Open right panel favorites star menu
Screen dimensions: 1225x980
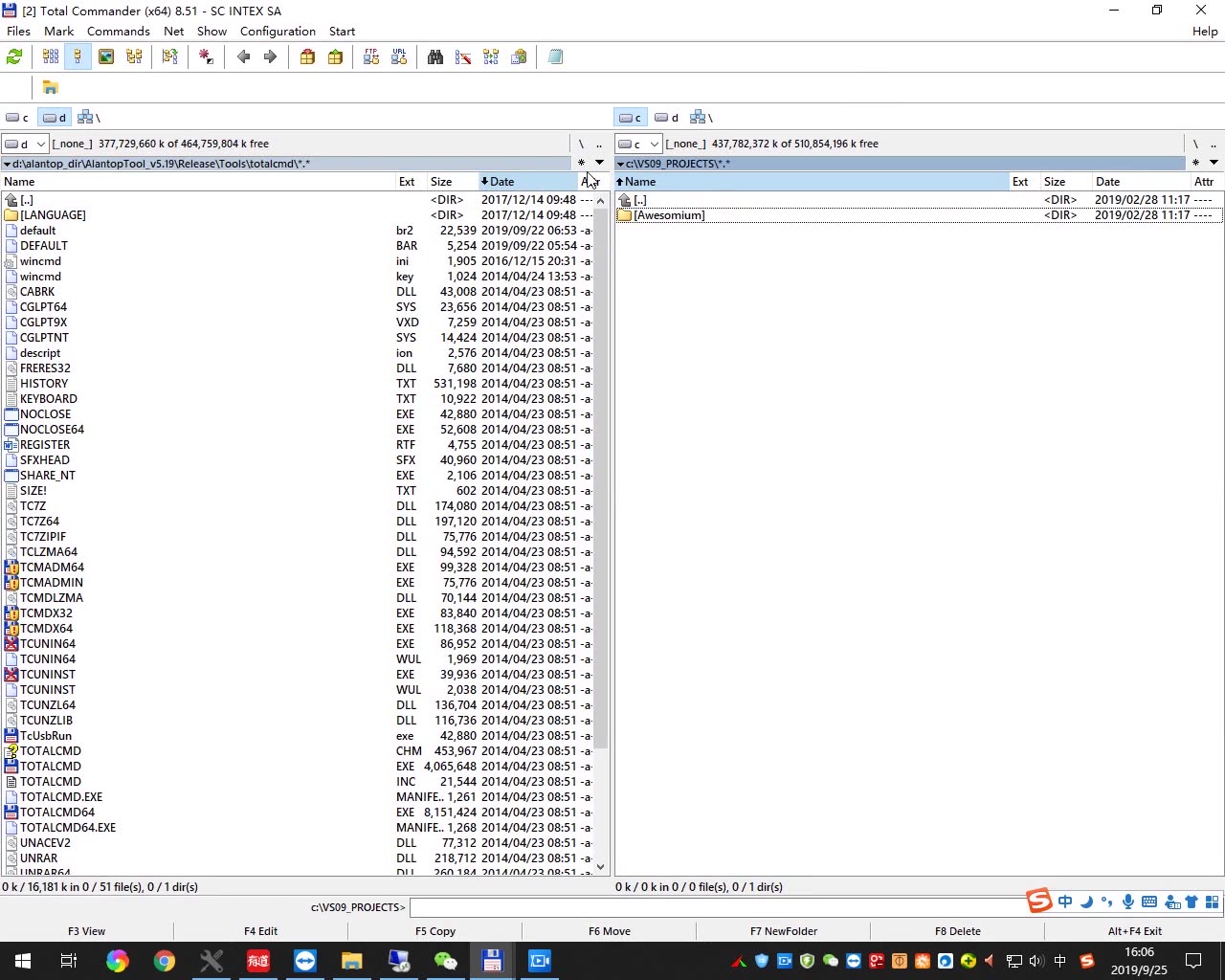pyautogui.click(x=1195, y=163)
